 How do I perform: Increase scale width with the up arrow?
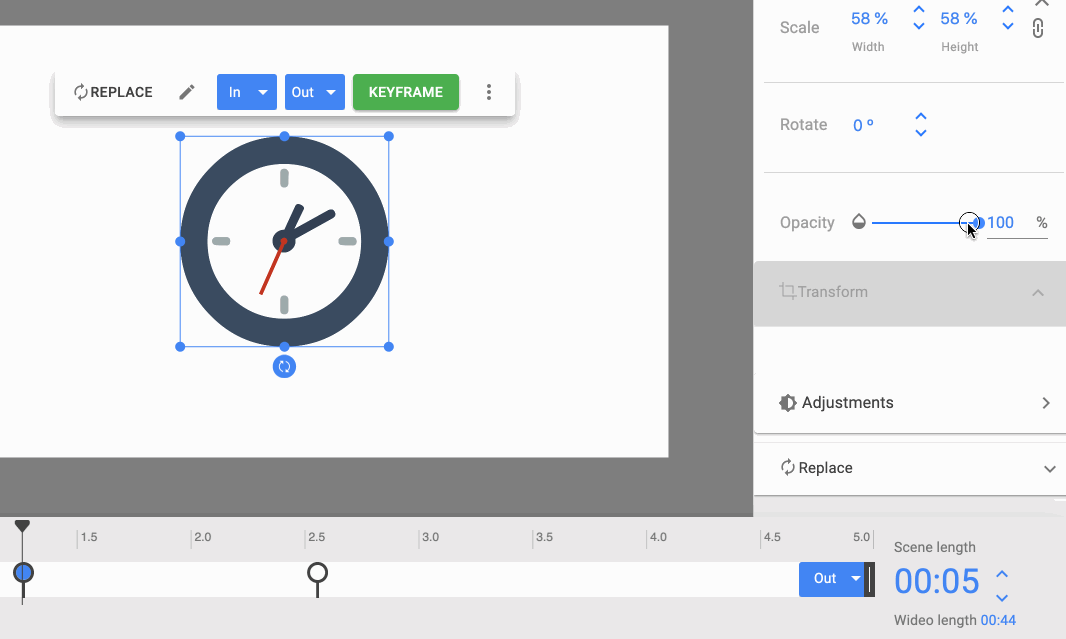pyautogui.click(x=918, y=10)
